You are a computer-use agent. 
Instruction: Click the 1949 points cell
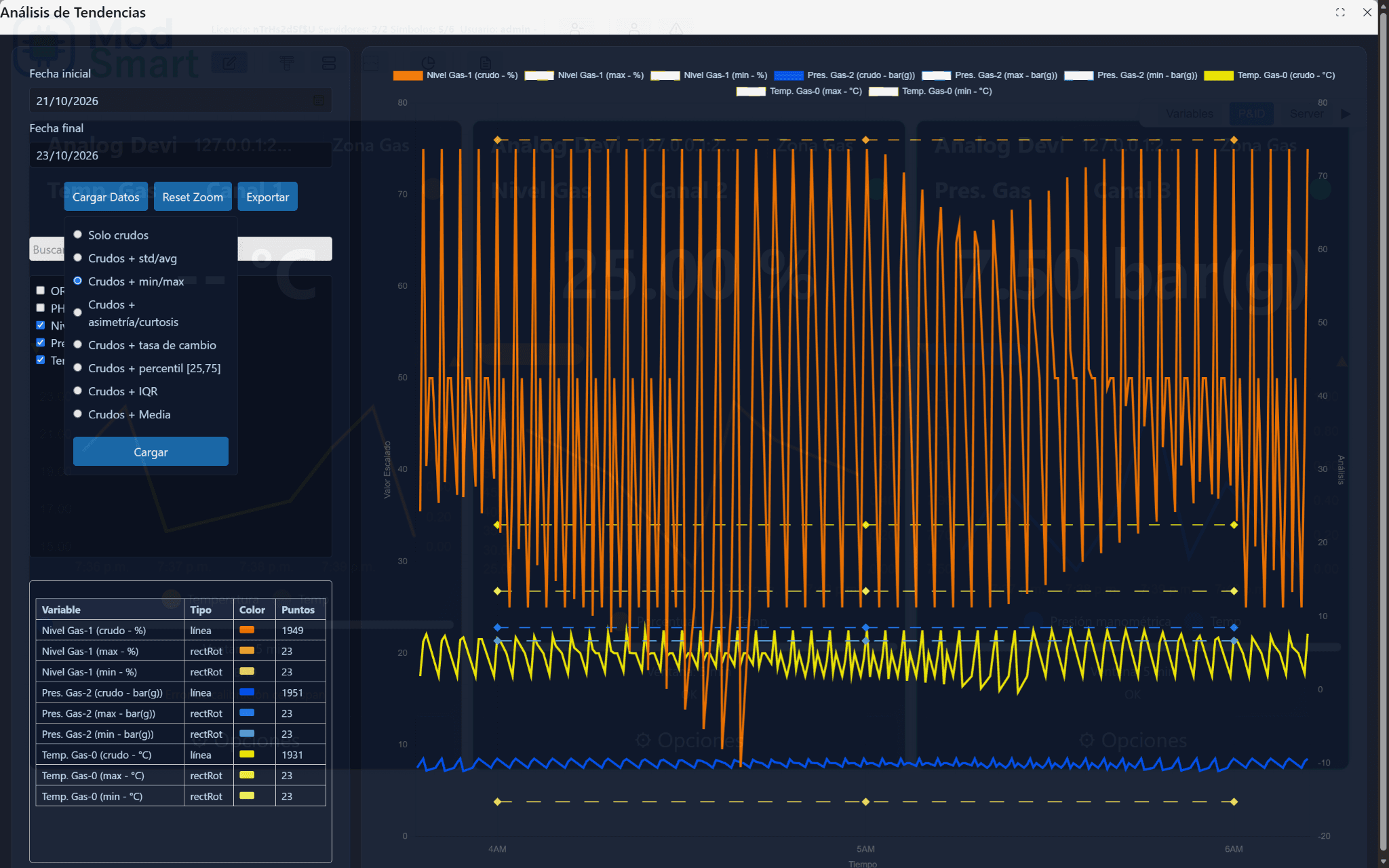click(300, 631)
